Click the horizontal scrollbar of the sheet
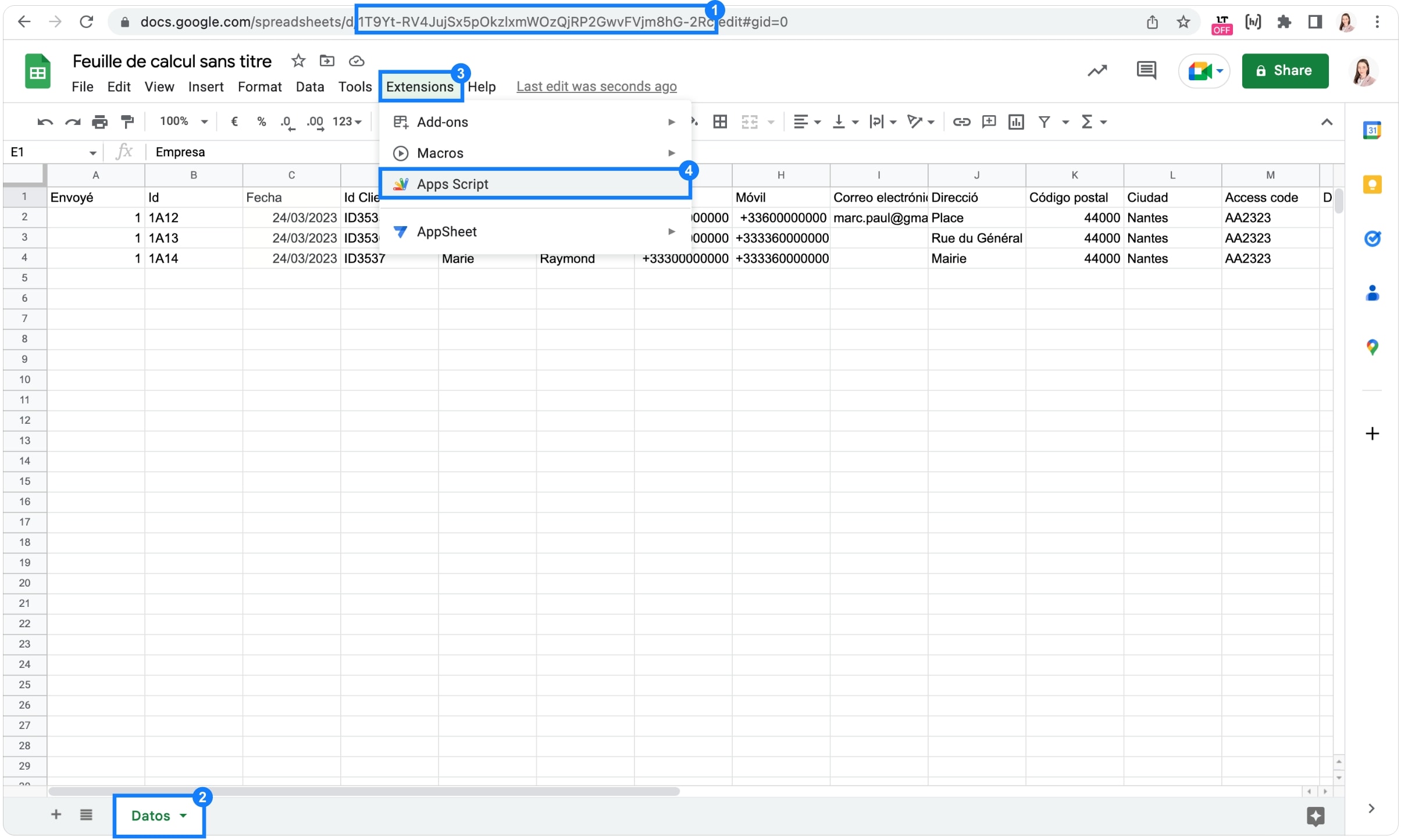This screenshot has height=840, width=1401. (x=364, y=791)
